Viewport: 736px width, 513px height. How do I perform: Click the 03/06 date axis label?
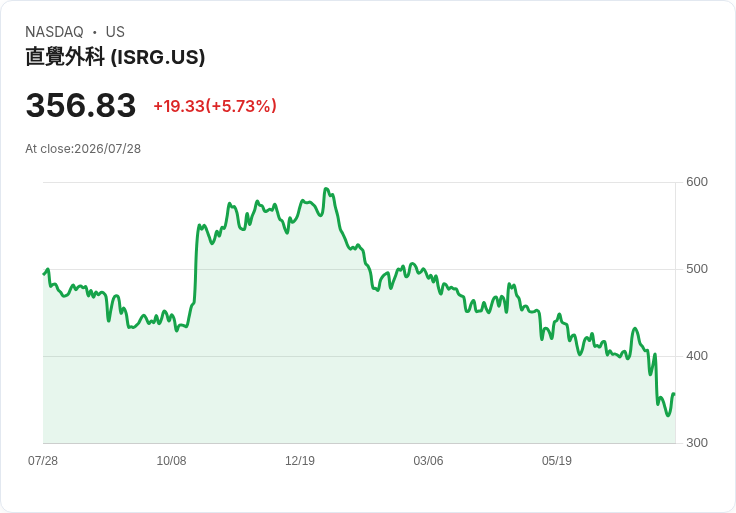click(x=428, y=460)
